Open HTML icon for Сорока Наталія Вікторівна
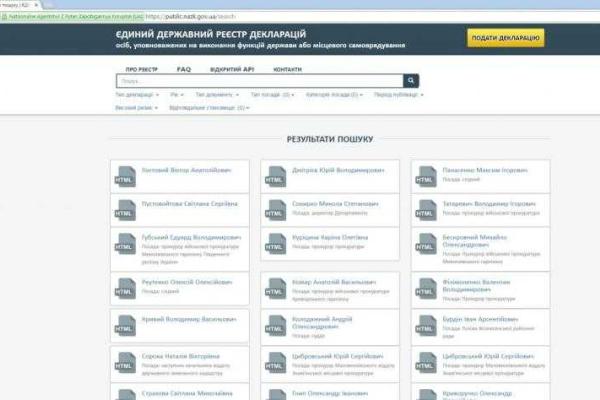 coord(125,363)
